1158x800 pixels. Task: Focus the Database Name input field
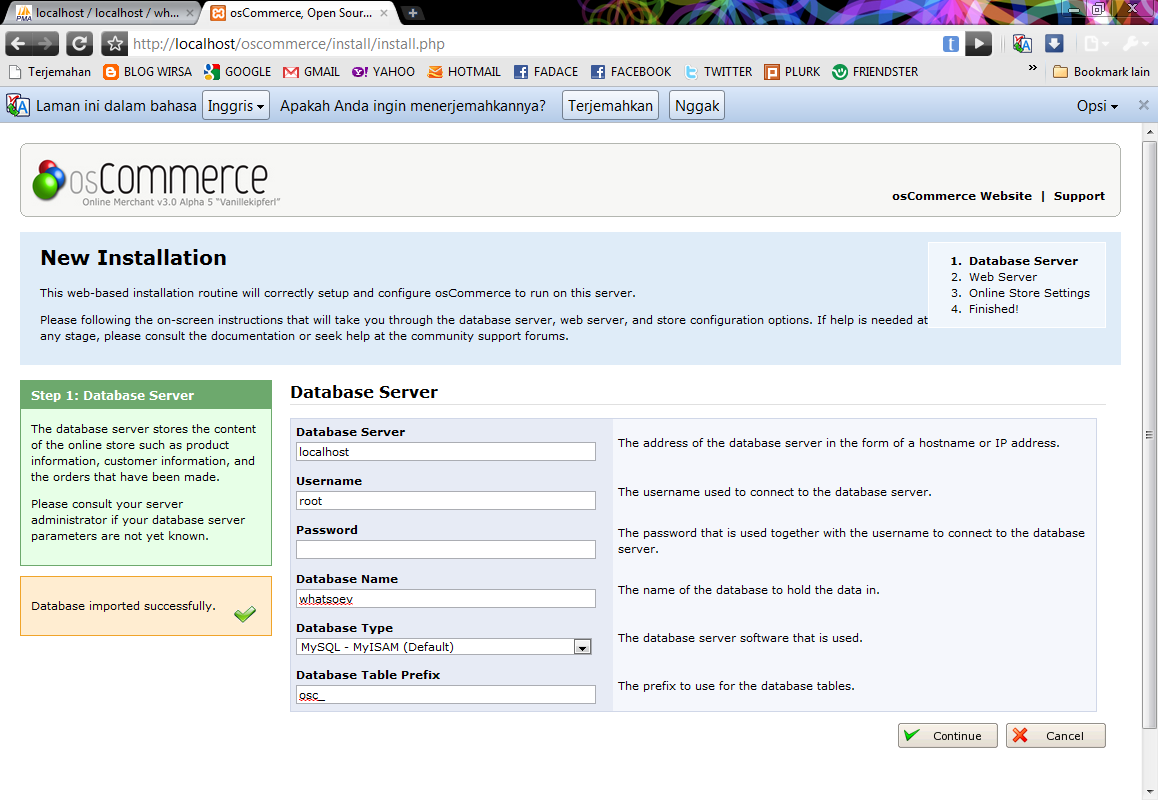(x=445, y=598)
